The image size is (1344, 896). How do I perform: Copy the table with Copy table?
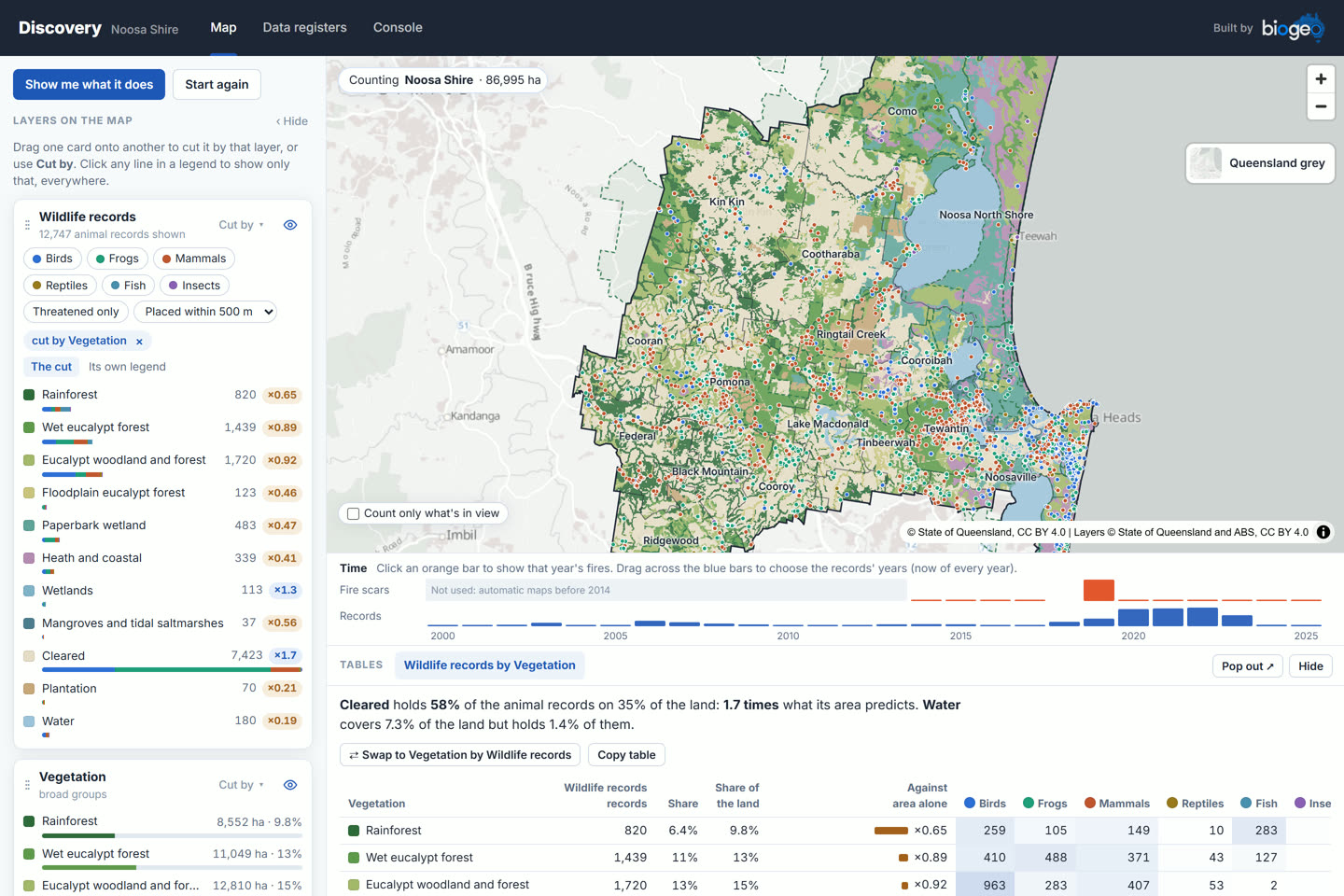pos(626,755)
